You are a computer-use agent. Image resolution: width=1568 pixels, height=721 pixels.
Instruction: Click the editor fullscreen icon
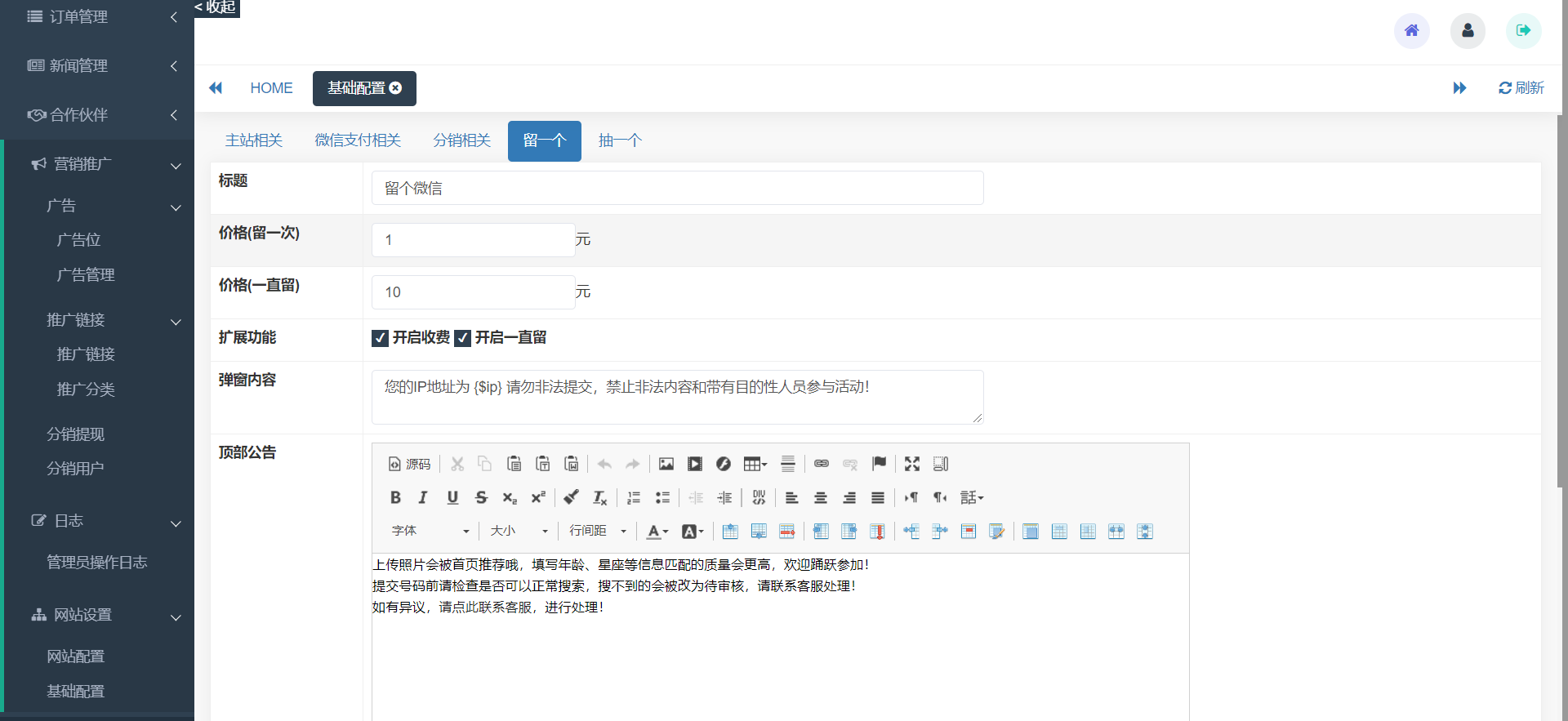coord(912,464)
